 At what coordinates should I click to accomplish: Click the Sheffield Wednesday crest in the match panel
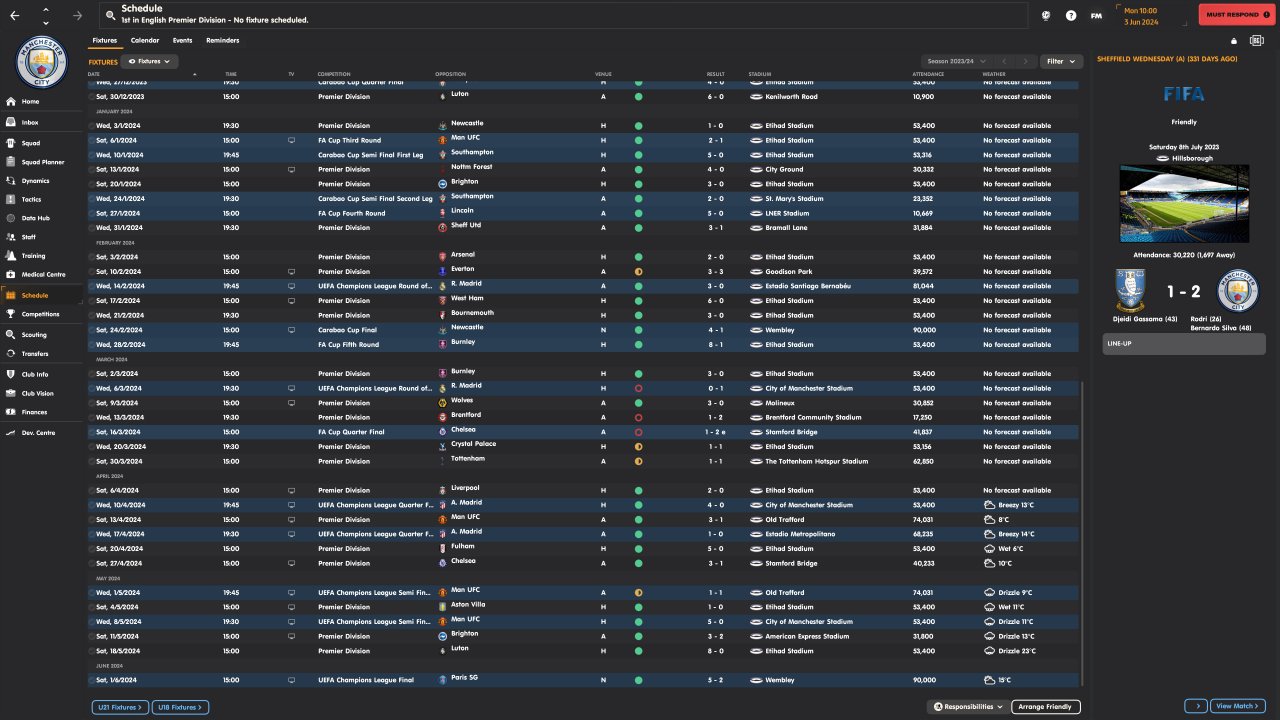1131,291
